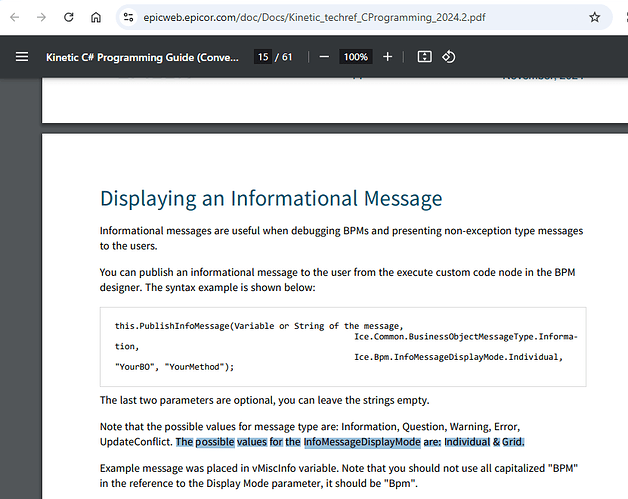Image resolution: width=628 pixels, height=499 pixels.
Task: Click the Kinetic C# Programming Guide title
Action: click(x=142, y=57)
